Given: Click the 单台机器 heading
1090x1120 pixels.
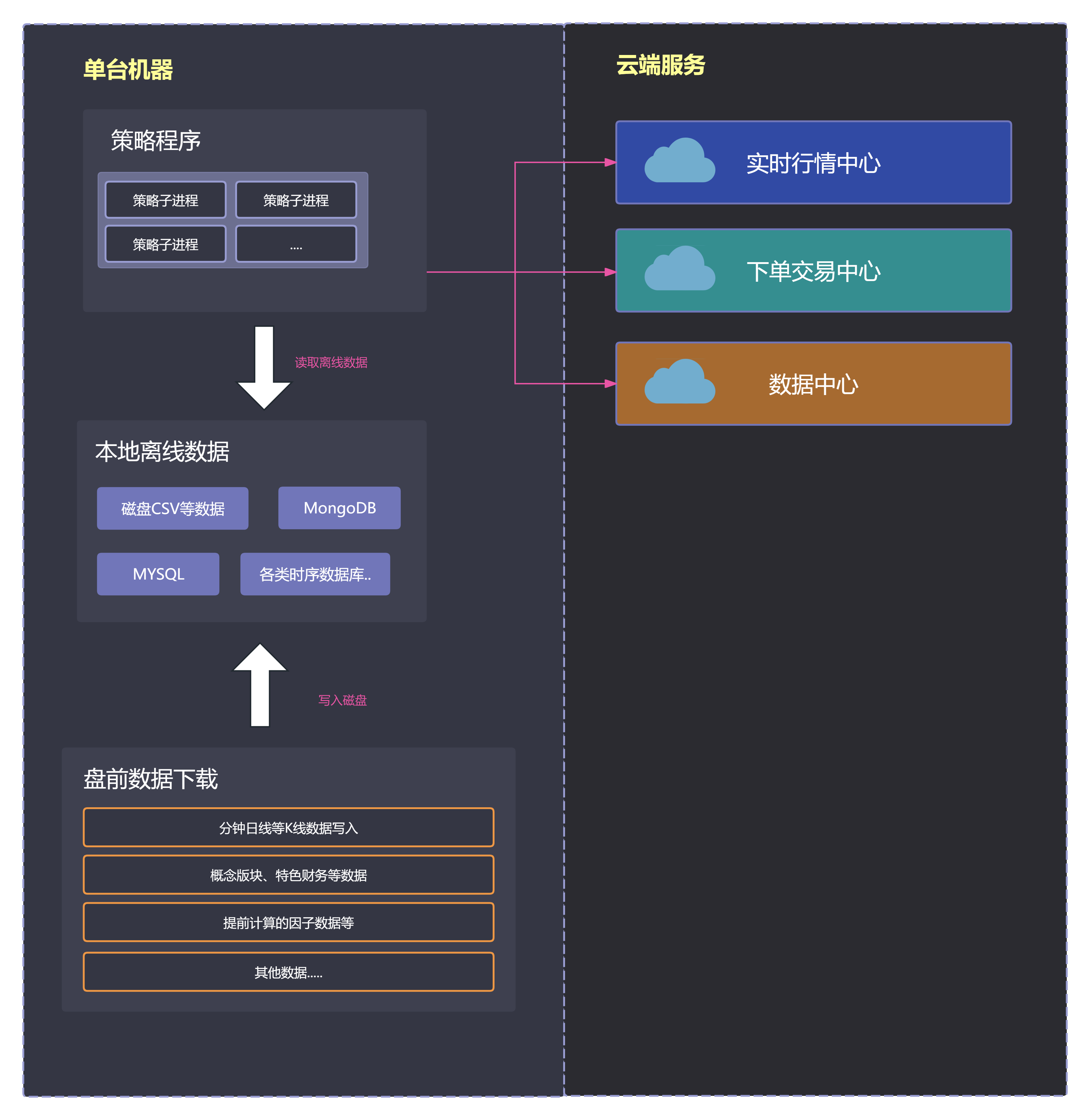Looking at the screenshot, I should tap(128, 70).
